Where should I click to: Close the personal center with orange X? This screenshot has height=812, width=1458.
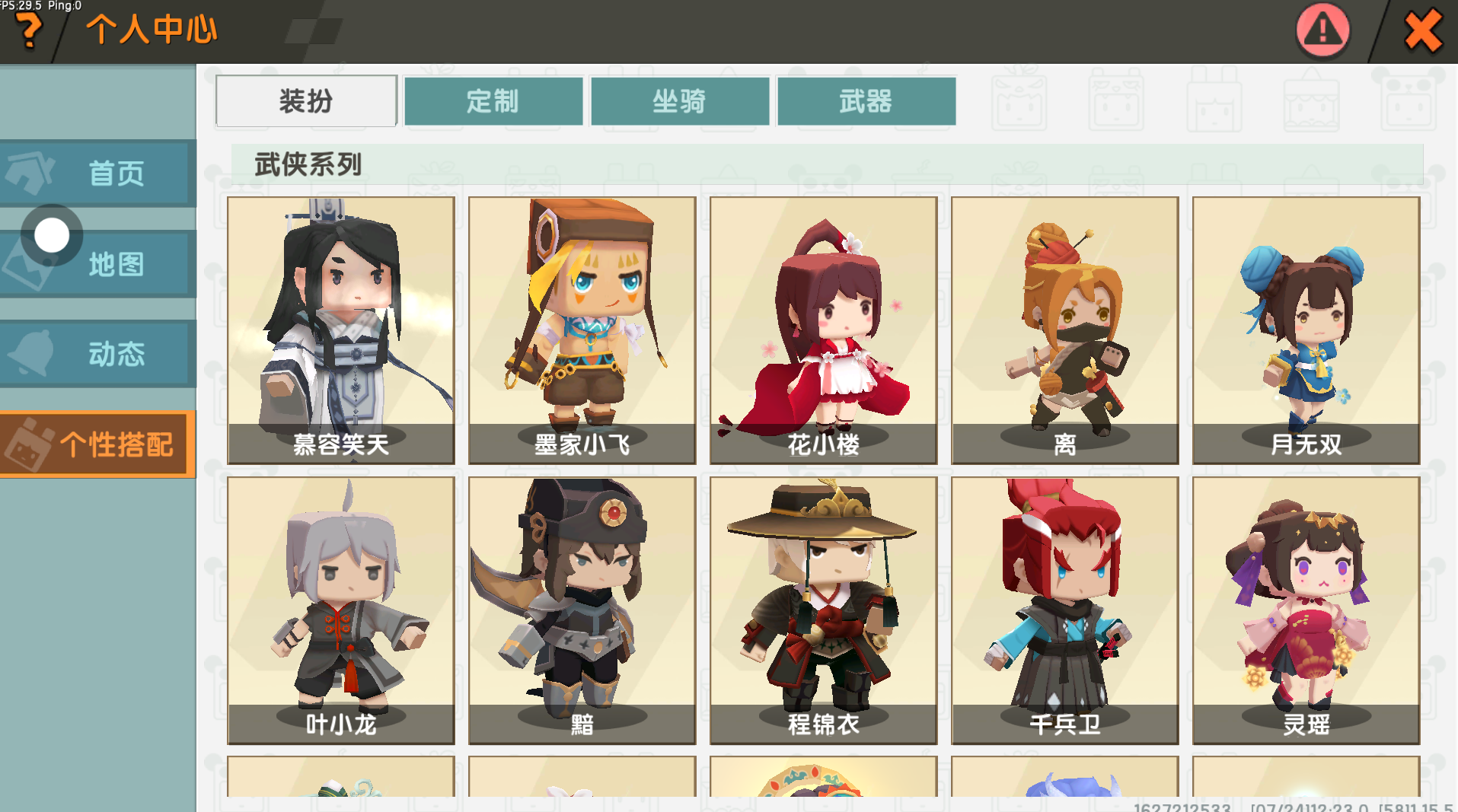click(x=1423, y=31)
